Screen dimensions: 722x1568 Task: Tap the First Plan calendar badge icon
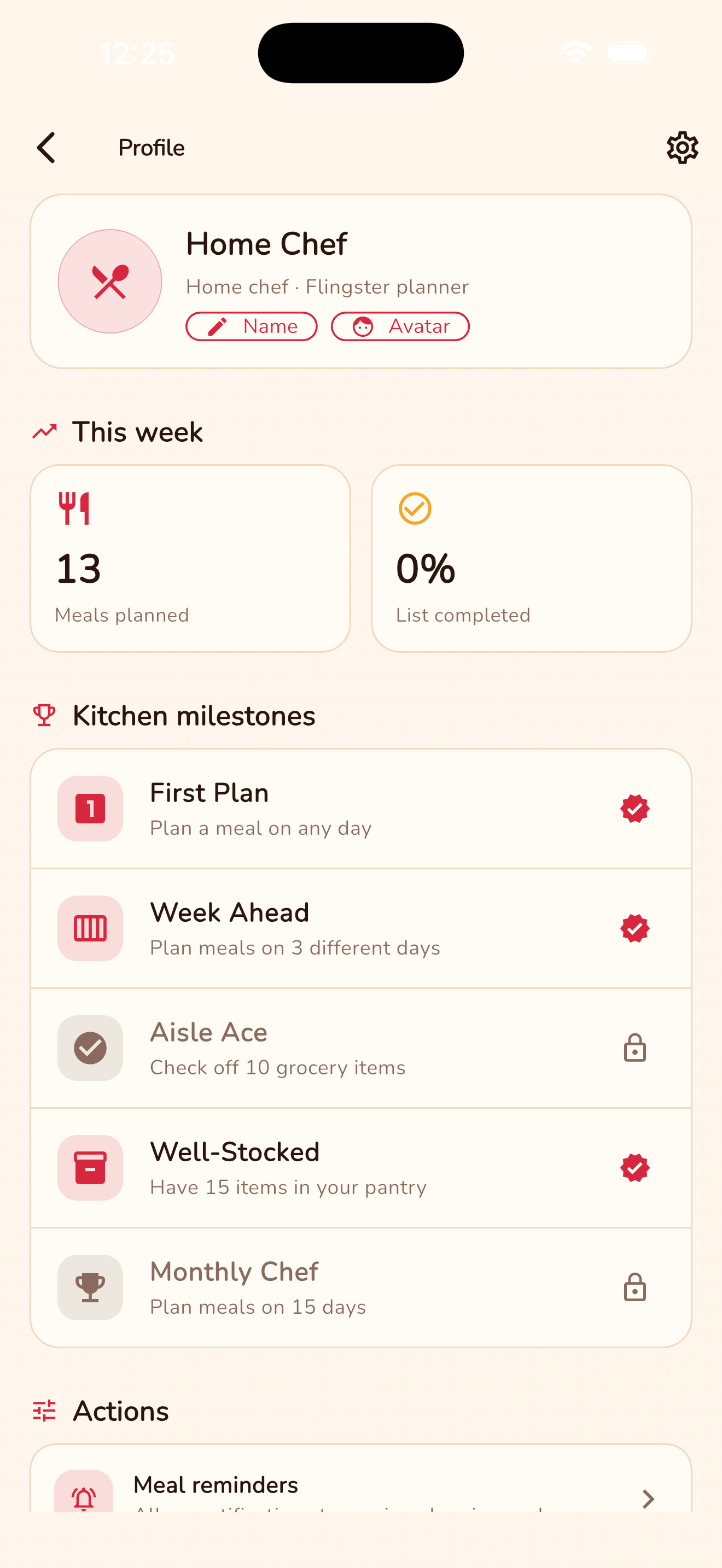coord(90,809)
